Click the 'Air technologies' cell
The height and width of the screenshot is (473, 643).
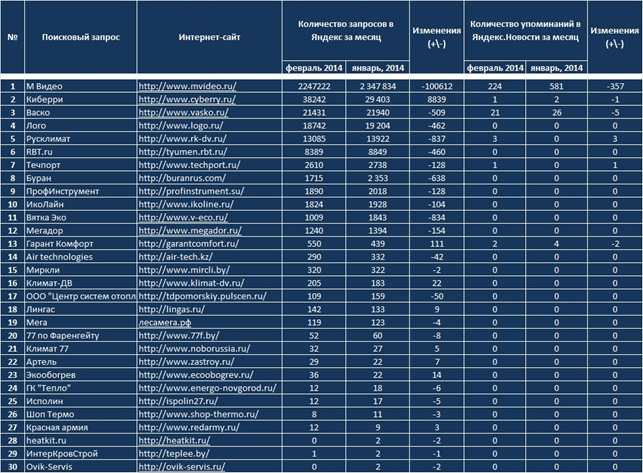point(80,257)
